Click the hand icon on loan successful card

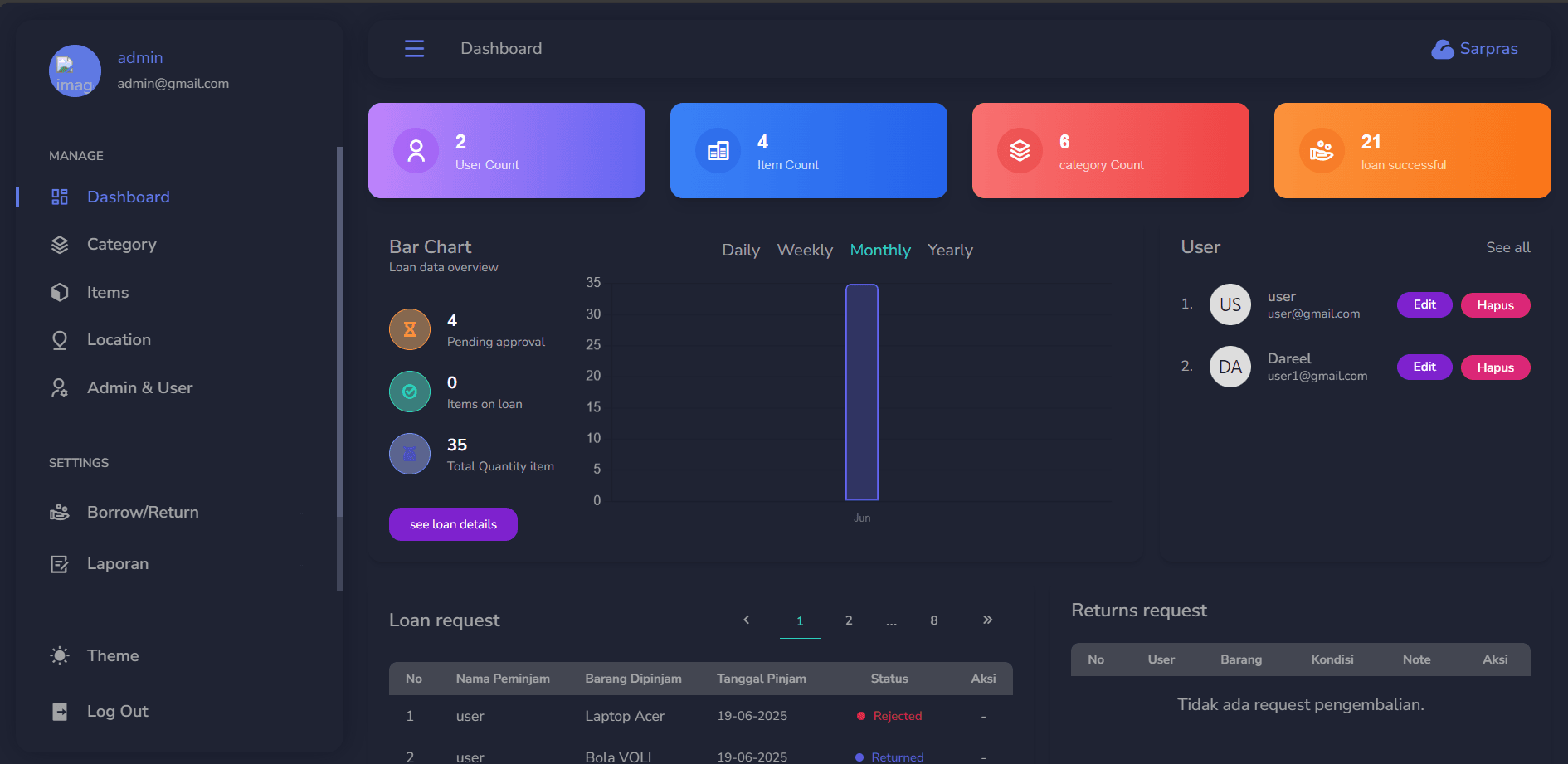(1322, 150)
